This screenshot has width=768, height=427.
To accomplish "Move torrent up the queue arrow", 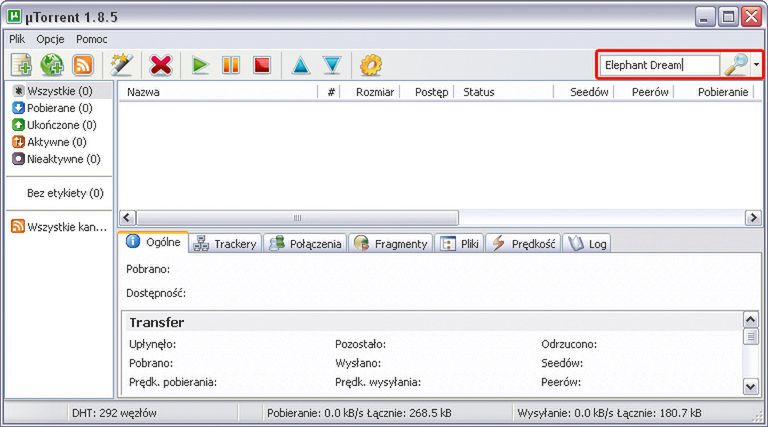I will [301, 65].
